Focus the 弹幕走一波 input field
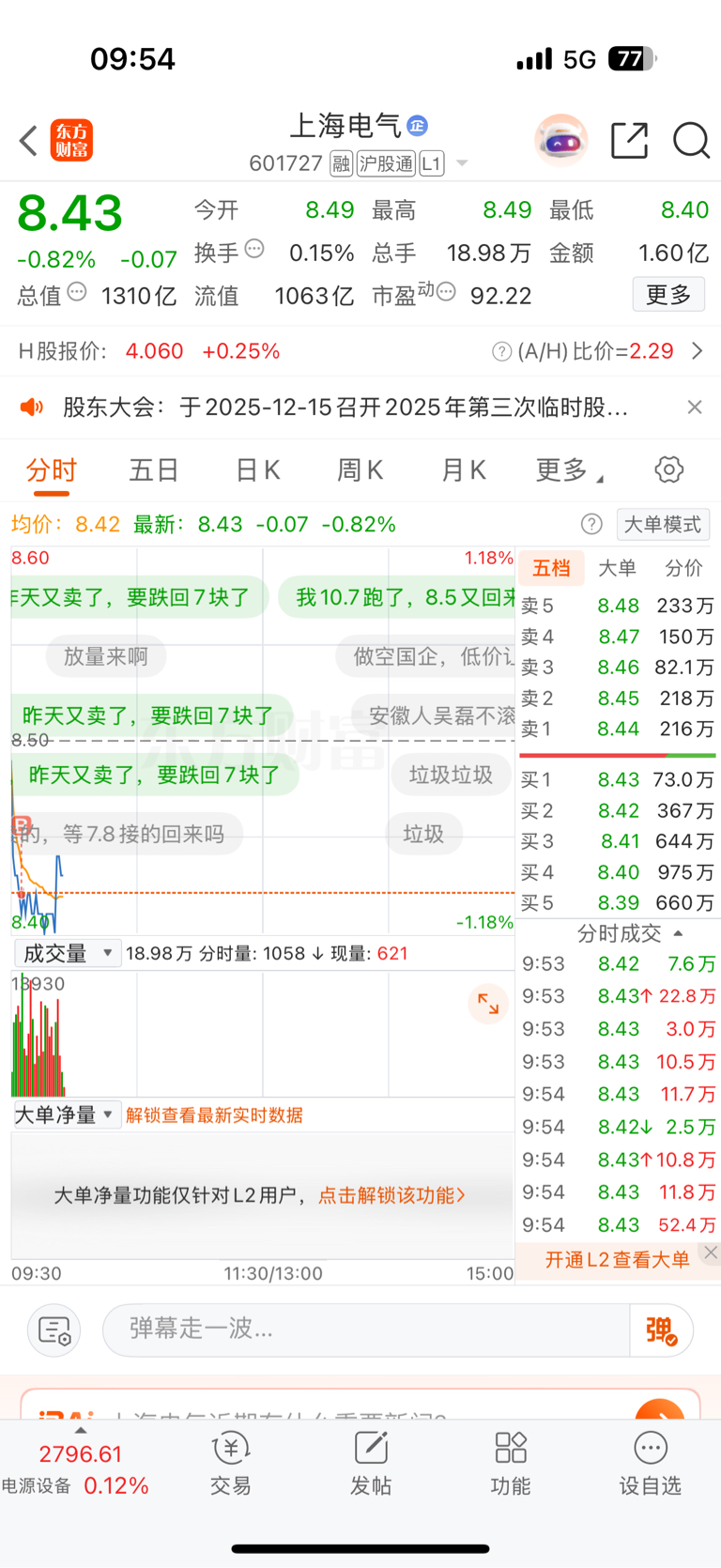The height and width of the screenshot is (1568, 721). pos(366,1330)
